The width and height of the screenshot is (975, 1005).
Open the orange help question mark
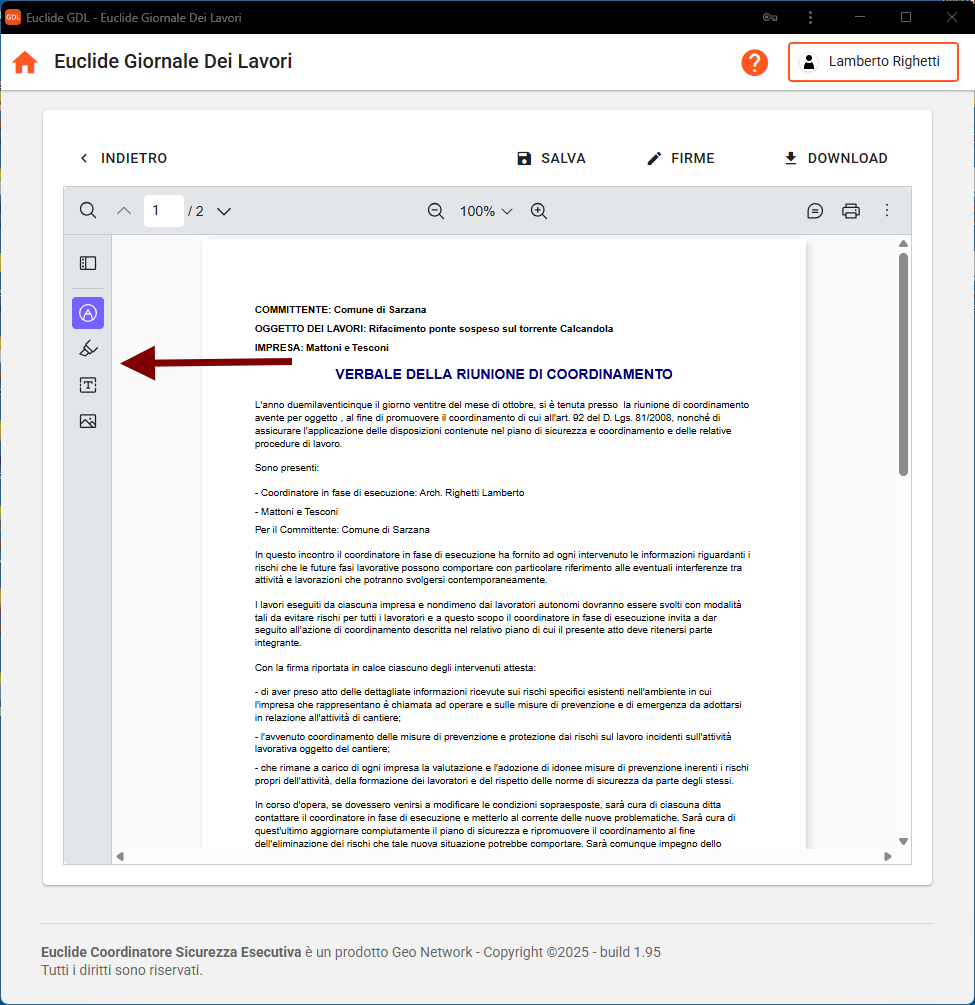(754, 62)
